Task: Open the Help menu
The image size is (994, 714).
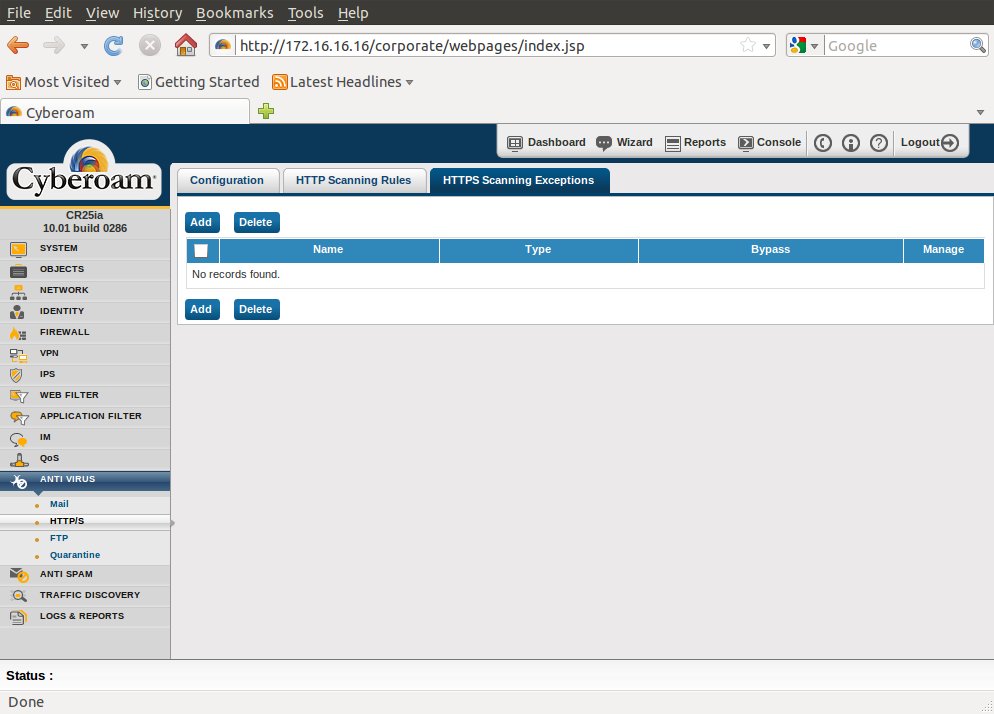Action: (x=353, y=13)
